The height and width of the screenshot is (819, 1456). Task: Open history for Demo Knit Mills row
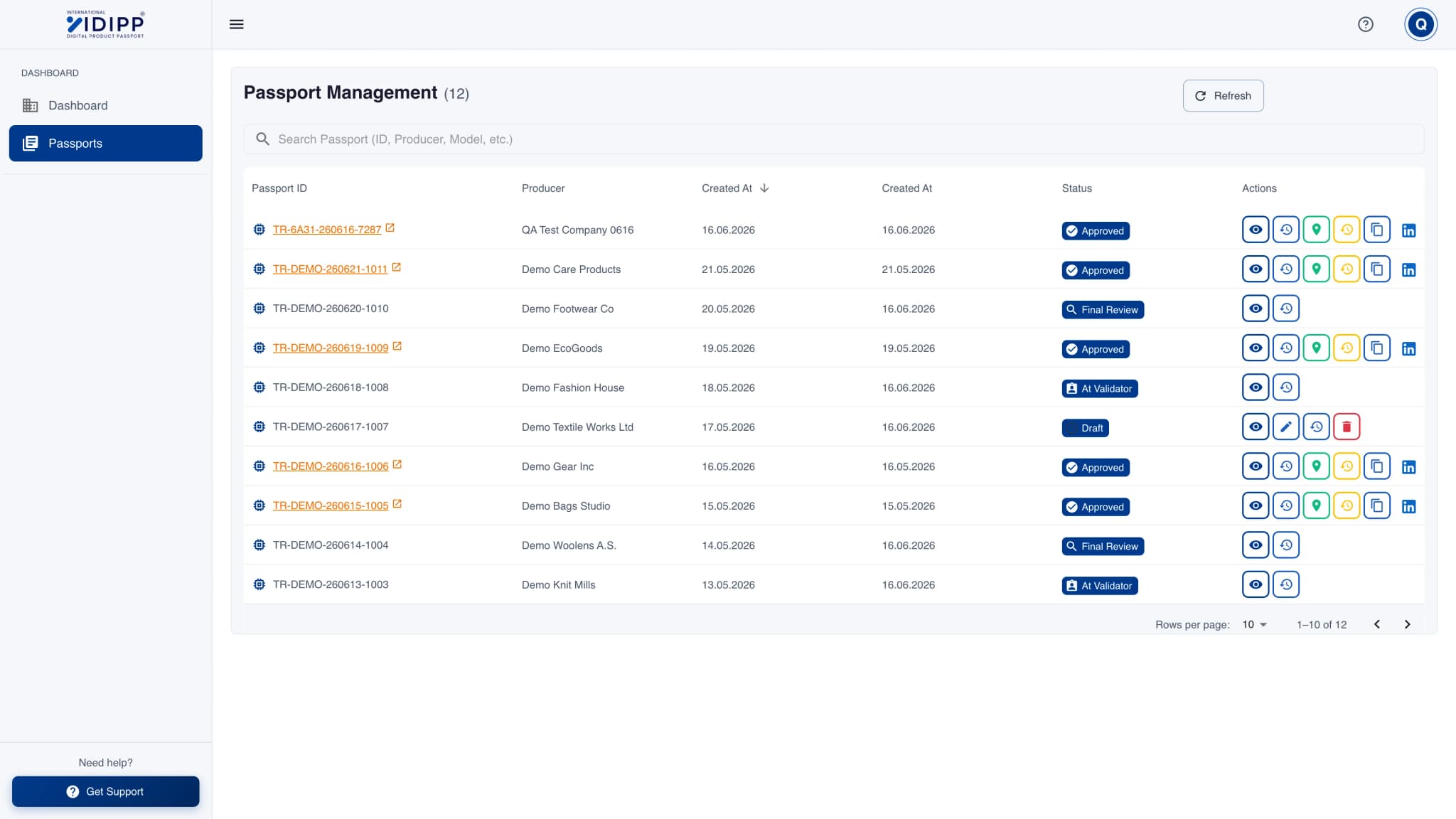click(x=1286, y=584)
